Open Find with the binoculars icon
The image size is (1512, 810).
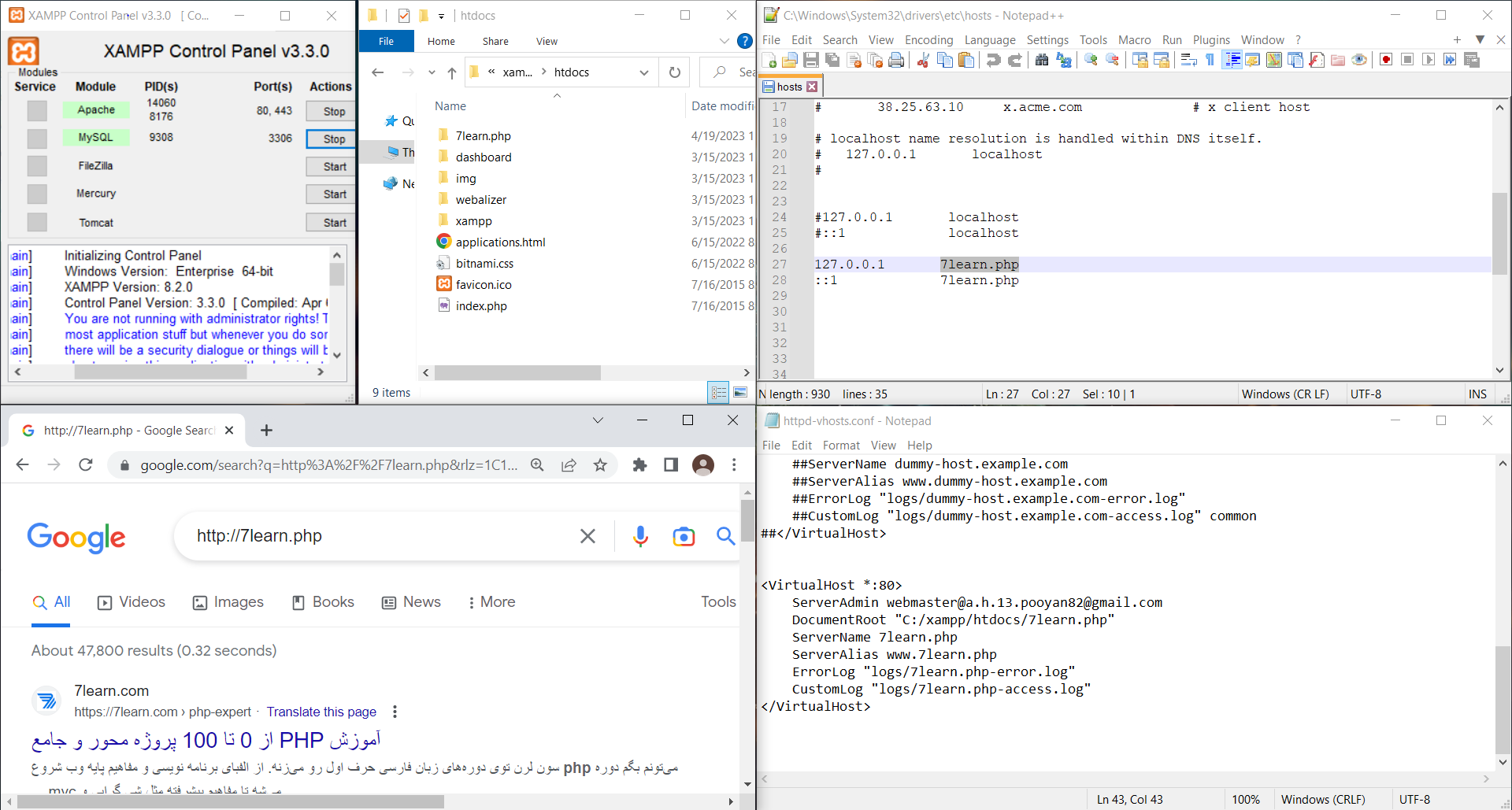[x=1042, y=60]
